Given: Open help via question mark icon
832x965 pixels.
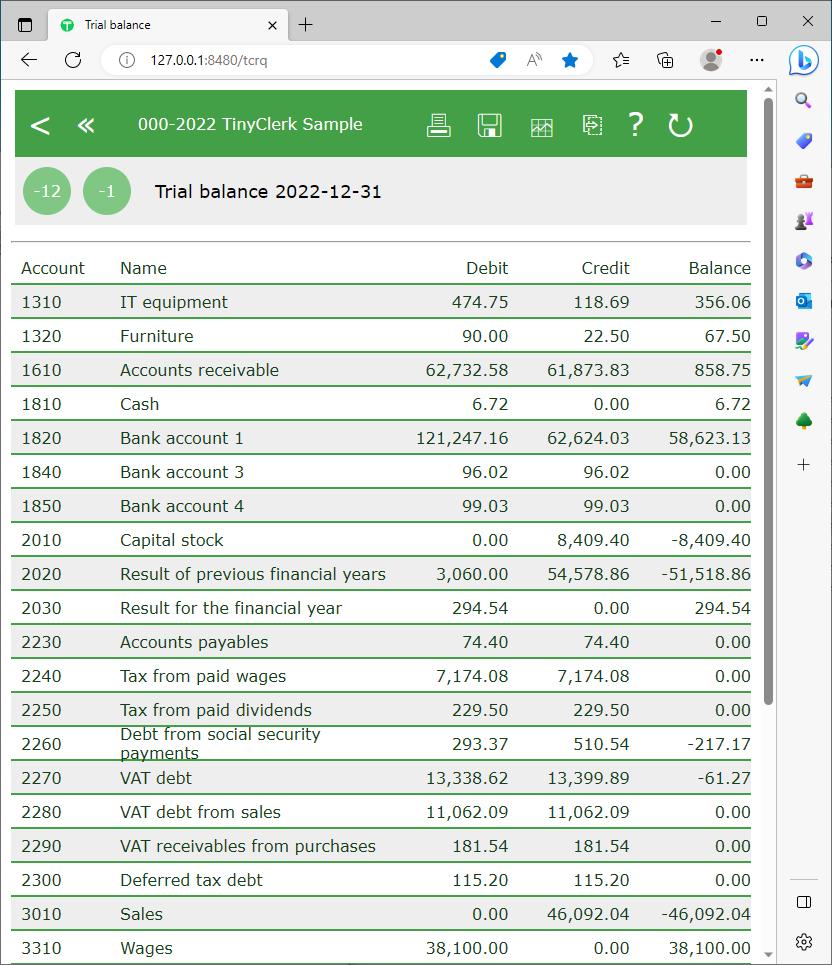Looking at the screenshot, I should 635,125.
